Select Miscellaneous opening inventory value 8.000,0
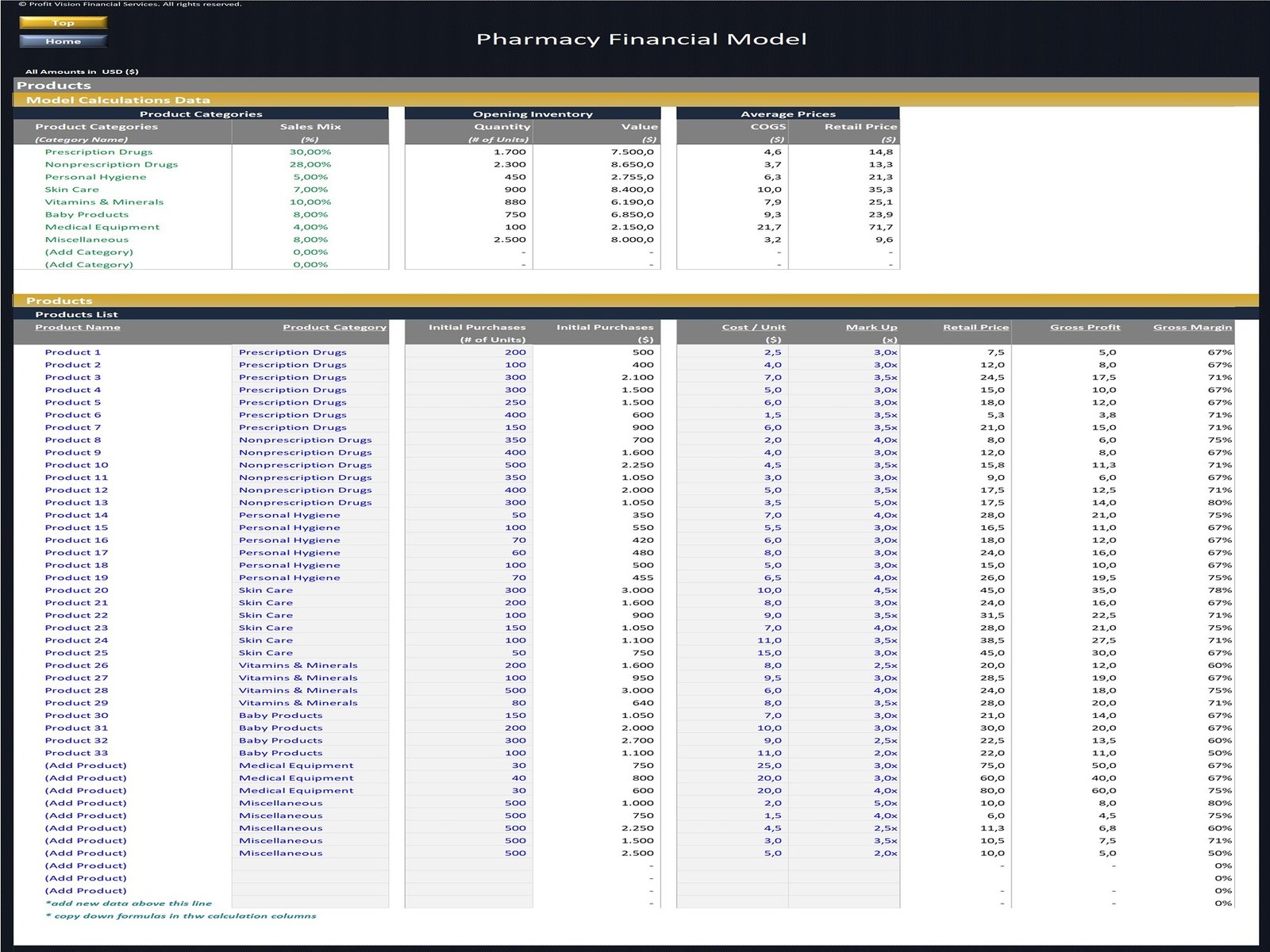Viewport: 1270px width, 952px height. (632, 240)
